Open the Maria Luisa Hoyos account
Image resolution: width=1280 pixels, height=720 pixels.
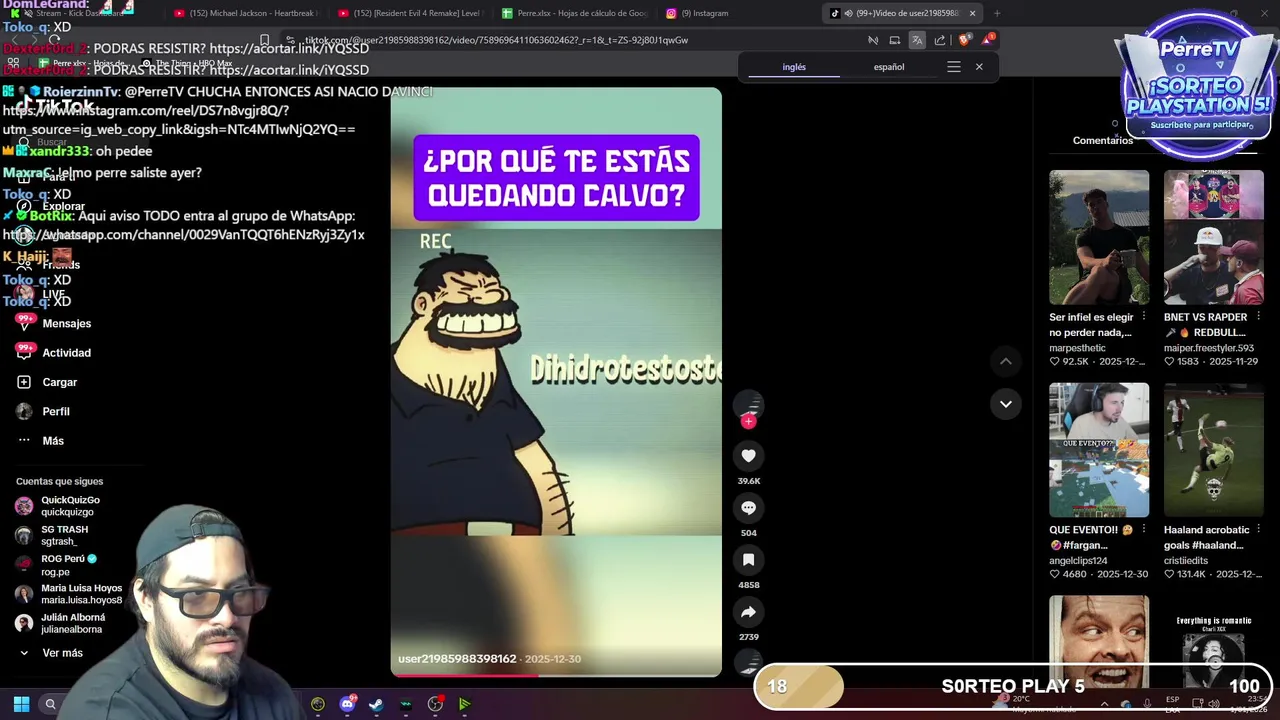(69, 594)
